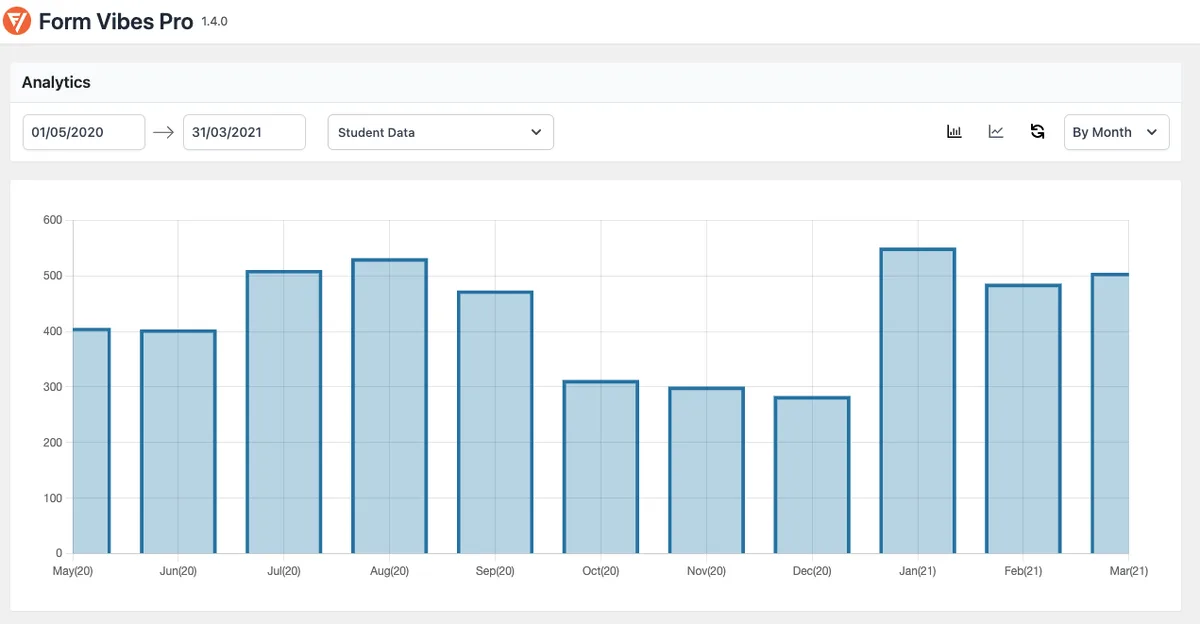
Task: Click the arrow between the date fields
Action: click(164, 132)
